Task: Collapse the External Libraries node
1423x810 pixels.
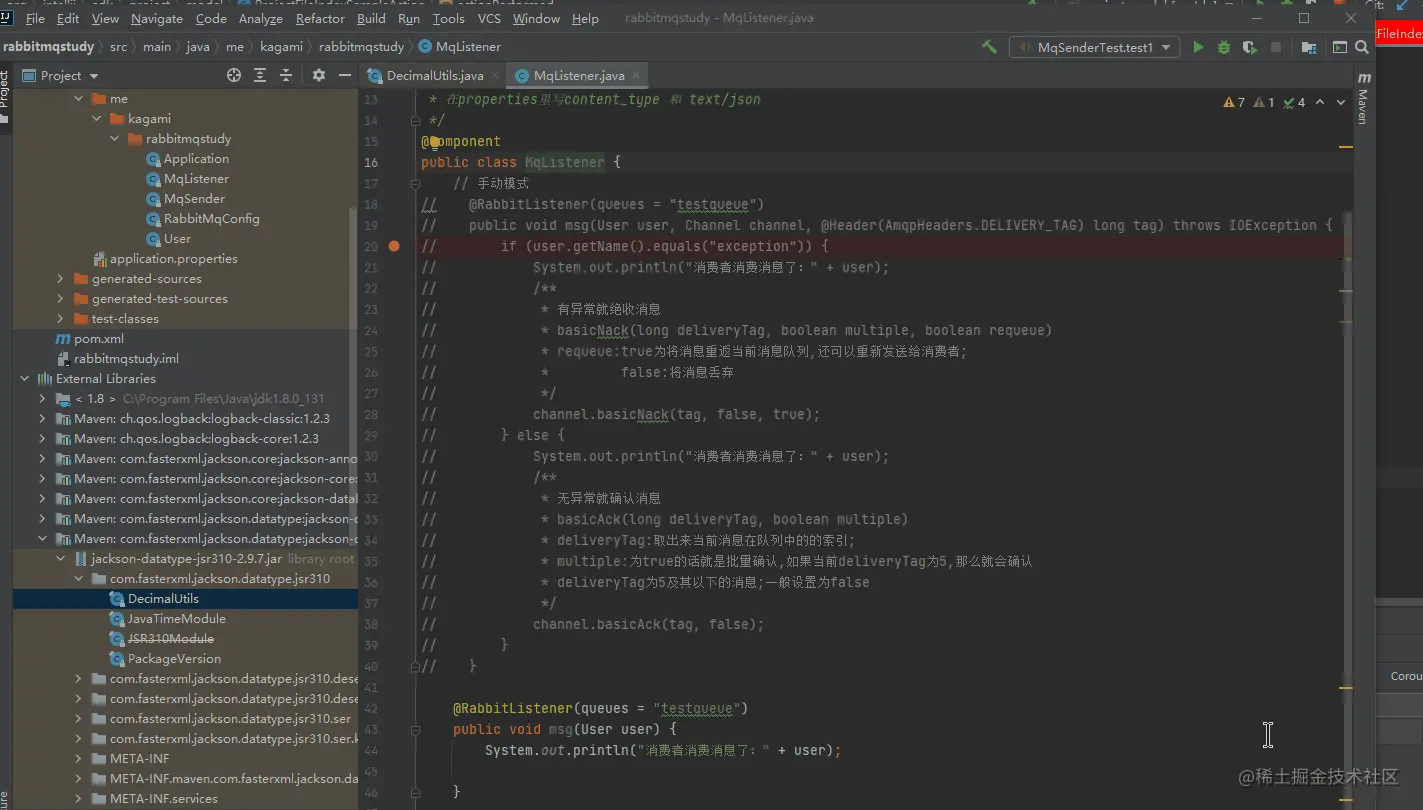Action: (24, 378)
